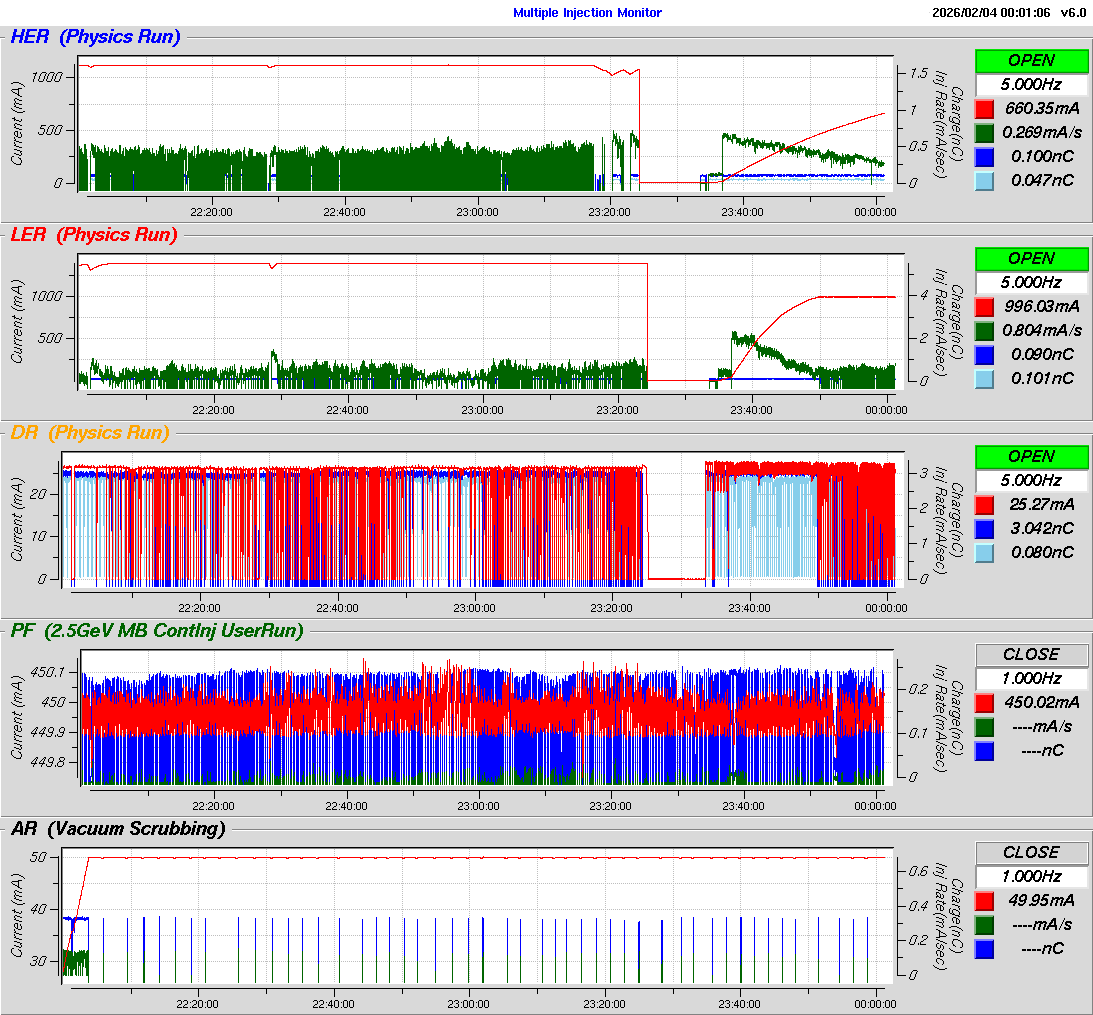1093x1015 pixels.
Task: Click the AR red 49.95mA swatch
Action: pyautogui.click(x=984, y=900)
